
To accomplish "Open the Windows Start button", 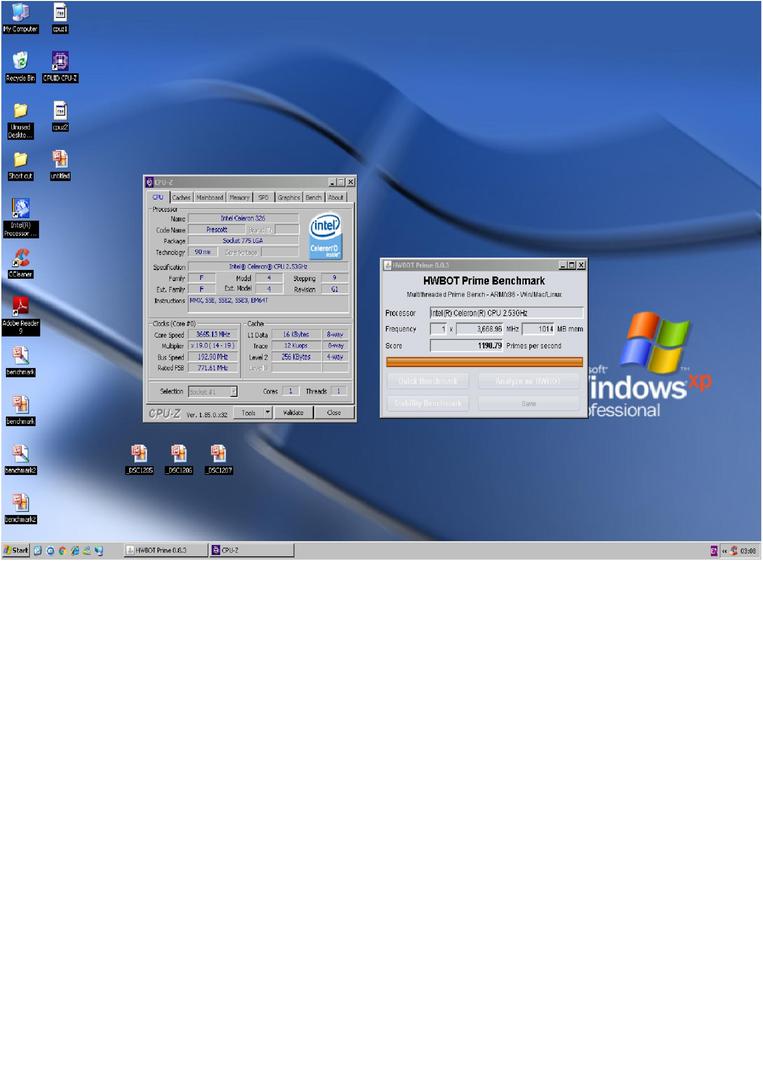I will click(16, 550).
